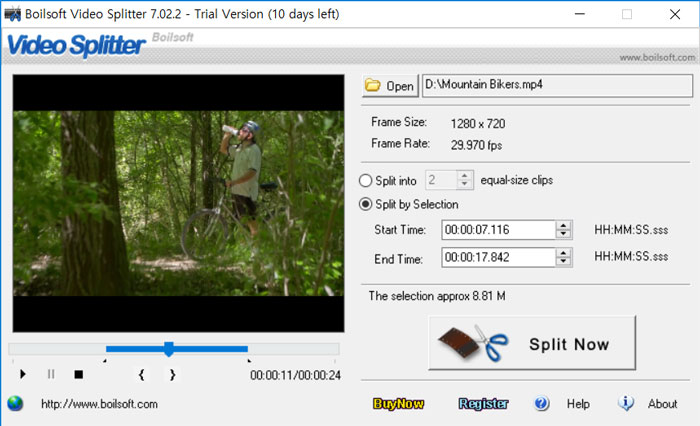Viewport: 700px width, 426px height.
Task: Click the Help question mark icon
Action: pyautogui.click(x=542, y=404)
